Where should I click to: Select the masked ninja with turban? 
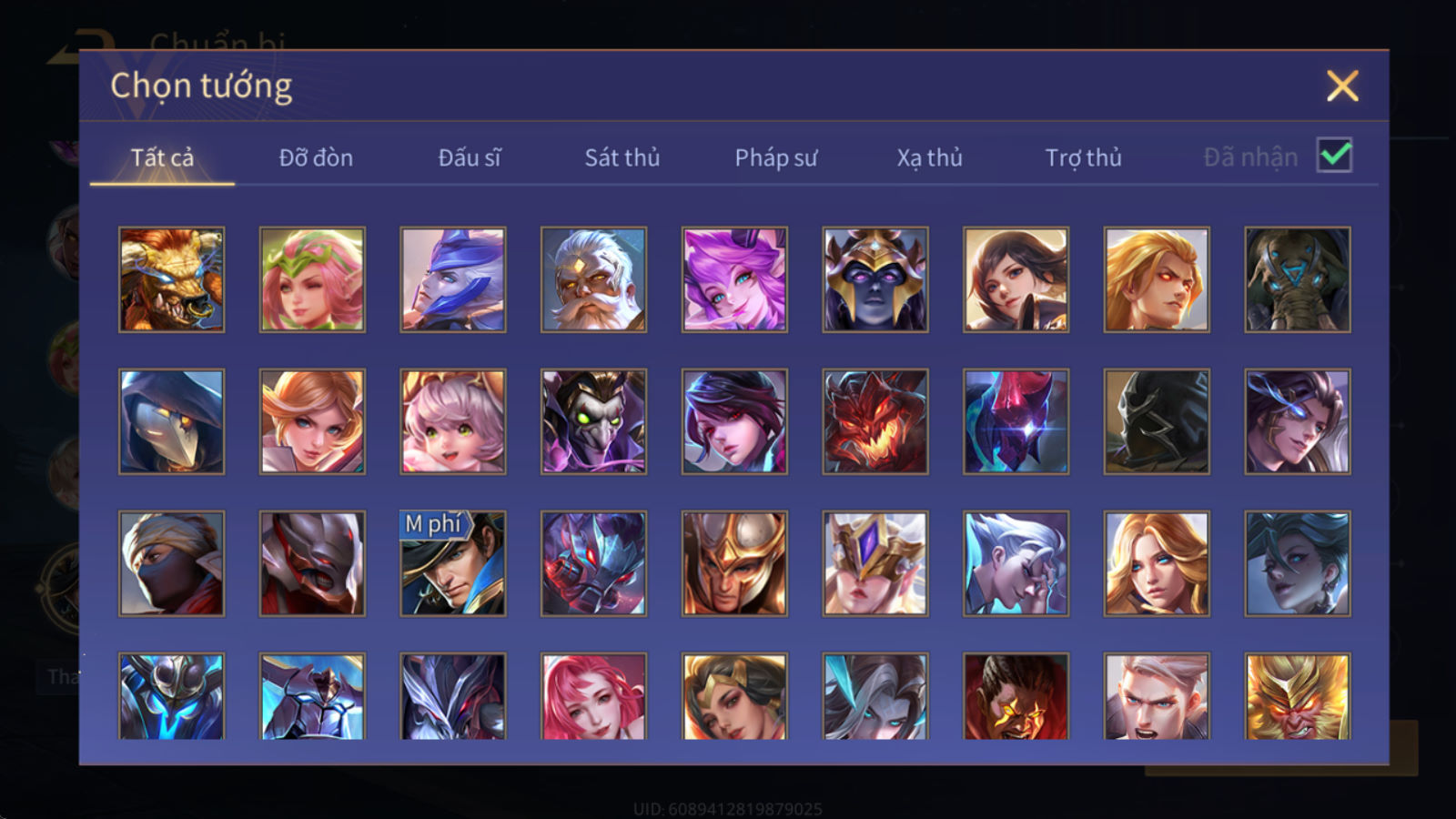(x=171, y=563)
